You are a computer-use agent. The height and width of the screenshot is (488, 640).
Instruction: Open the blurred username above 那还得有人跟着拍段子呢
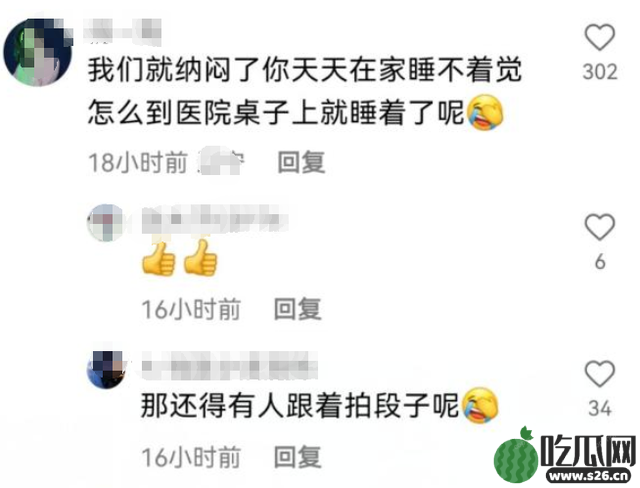pyautogui.click(x=229, y=365)
